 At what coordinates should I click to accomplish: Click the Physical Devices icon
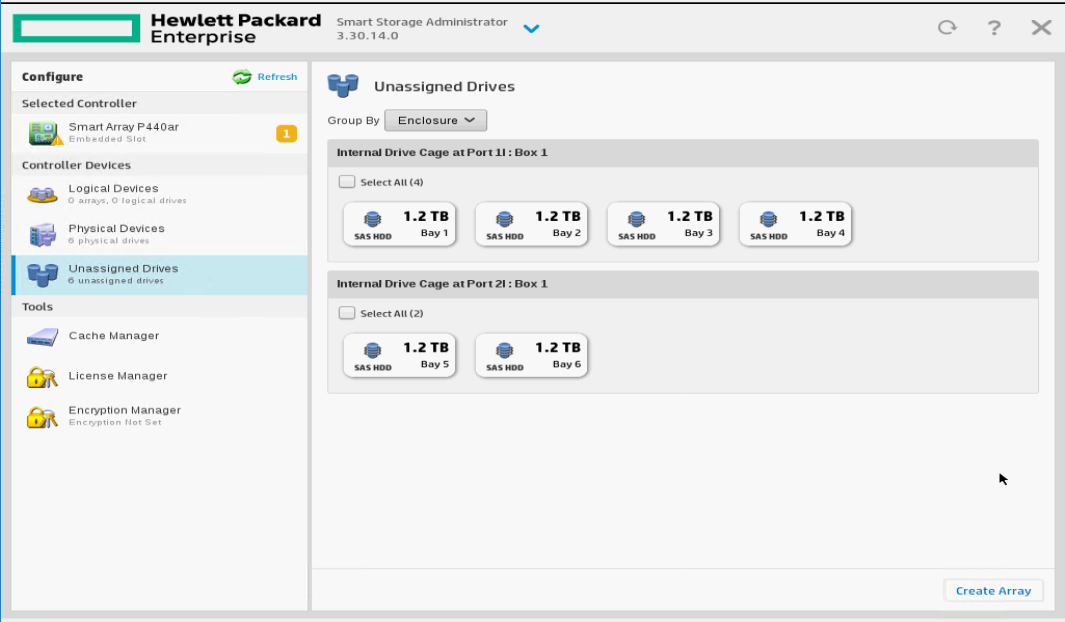[x=42, y=234]
